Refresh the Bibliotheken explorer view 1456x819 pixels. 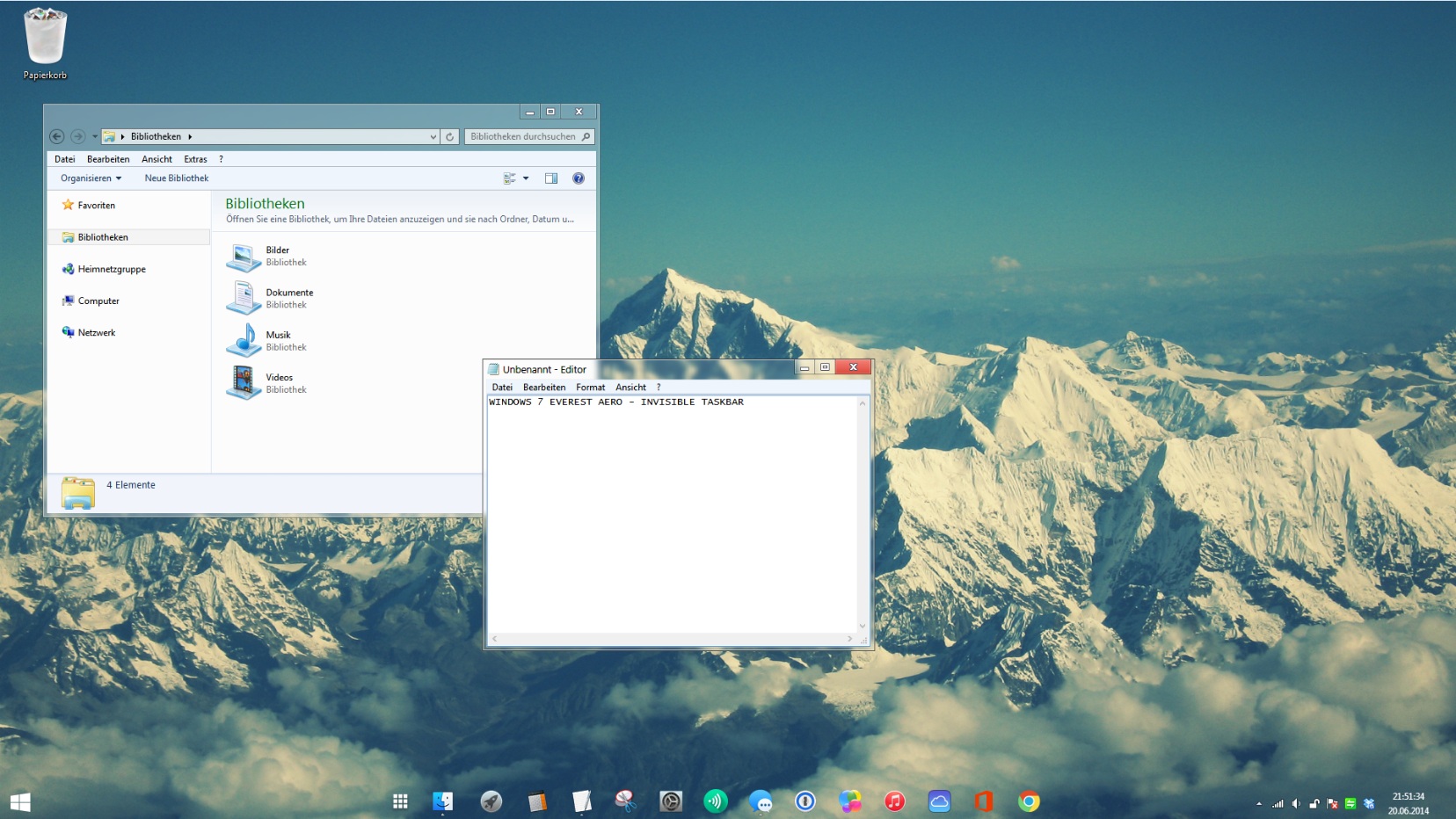(450, 136)
